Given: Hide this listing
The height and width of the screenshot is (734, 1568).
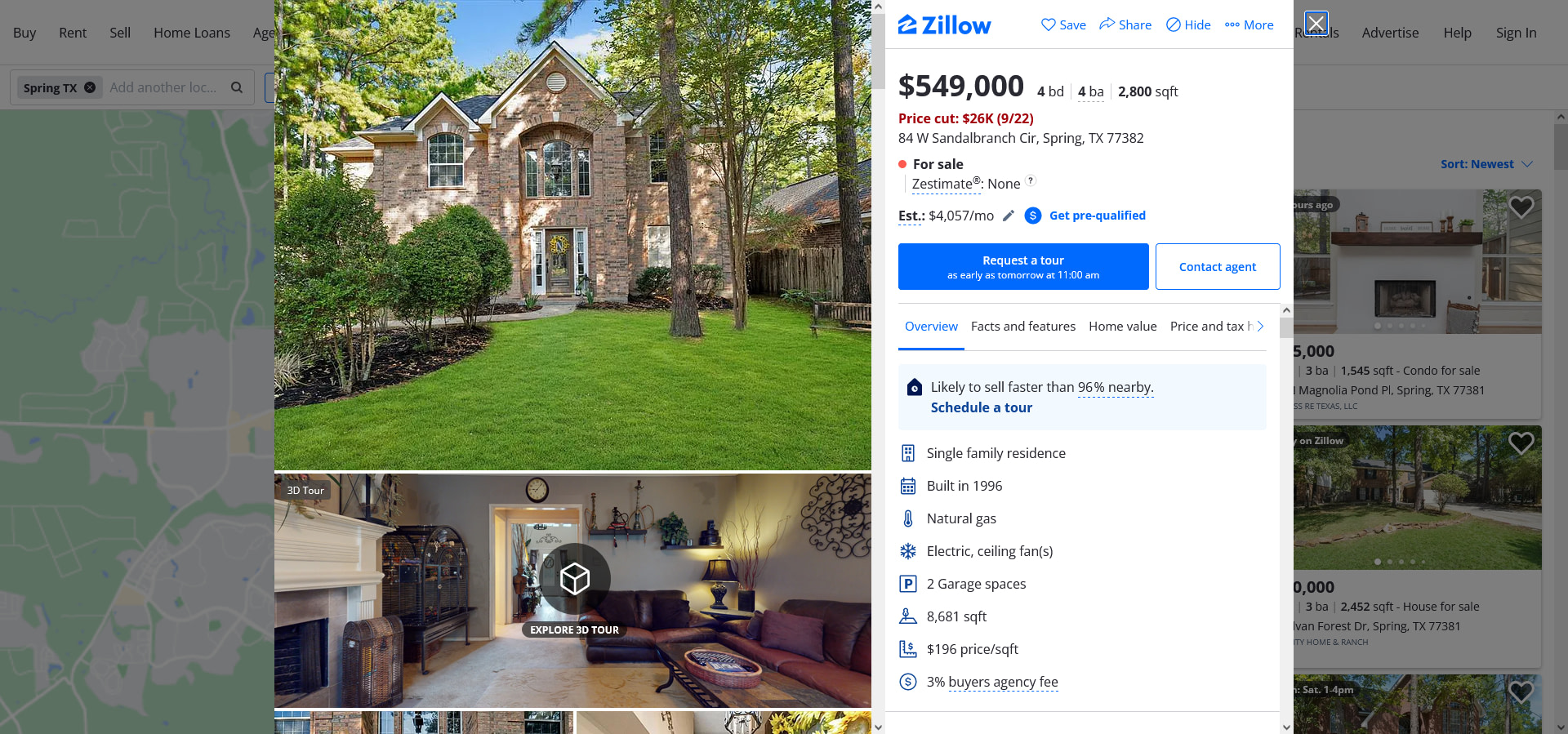Looking at the screenshot, I should coord(1188,24).
